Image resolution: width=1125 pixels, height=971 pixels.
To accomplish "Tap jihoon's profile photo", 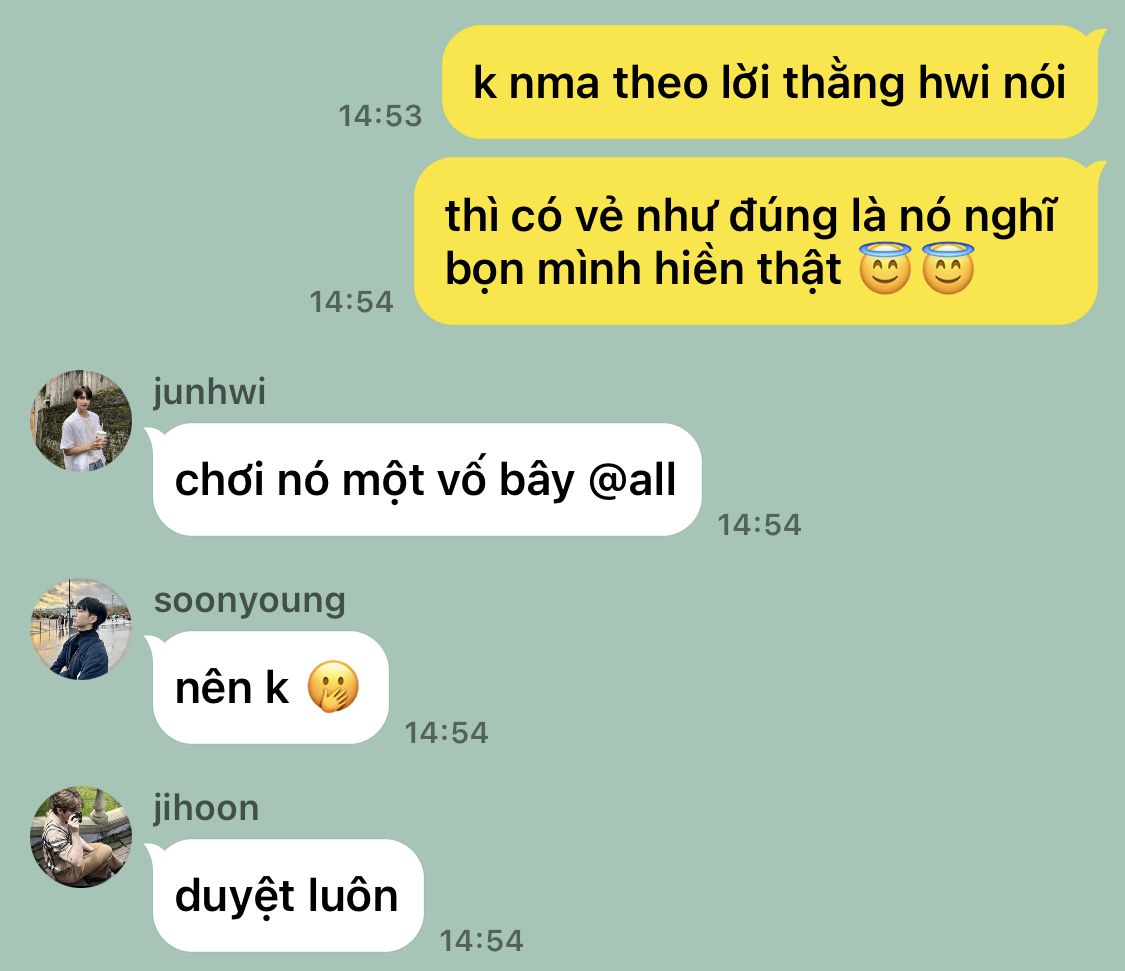I will pyautogui.click(x=81, y=837).
